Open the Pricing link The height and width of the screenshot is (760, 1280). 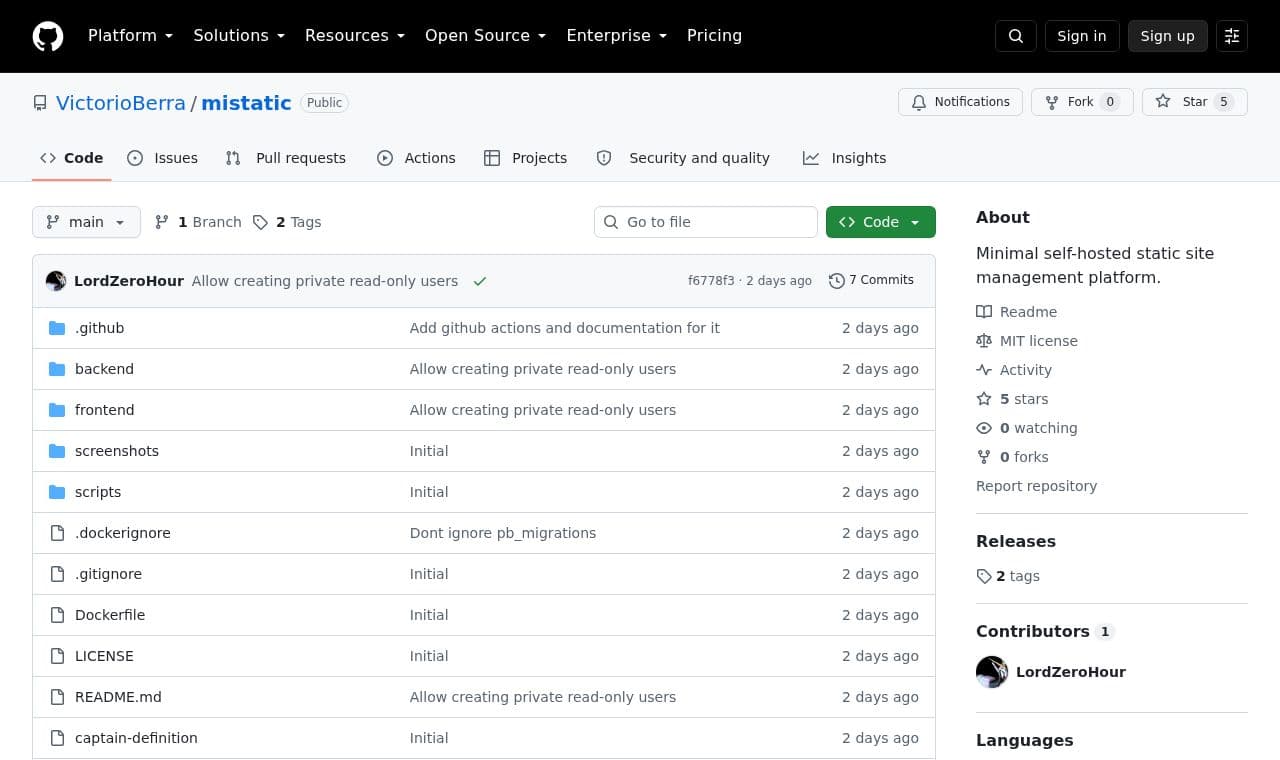coord(714,35)
